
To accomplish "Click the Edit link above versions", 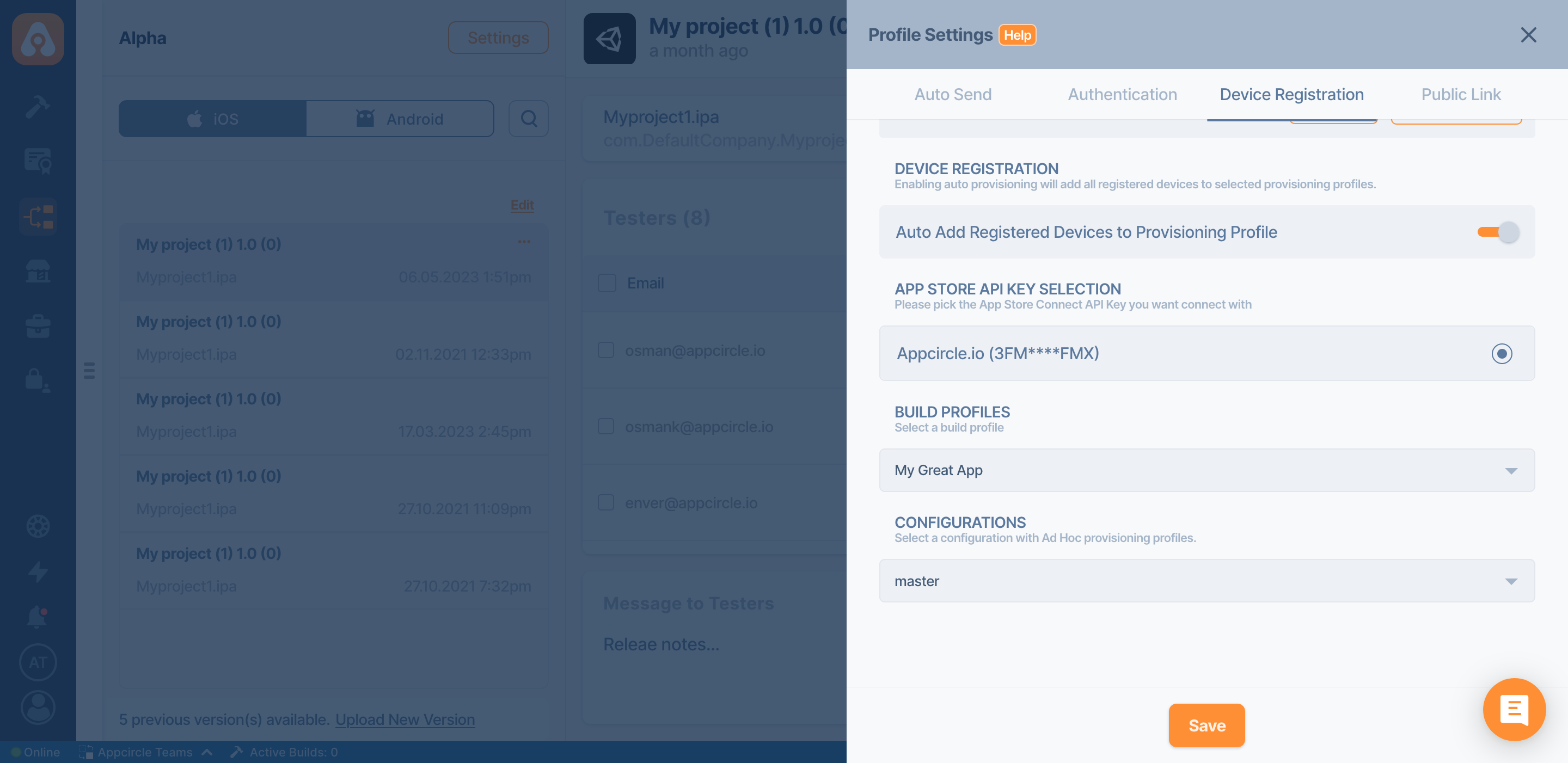I will click(x=522, y=205).
